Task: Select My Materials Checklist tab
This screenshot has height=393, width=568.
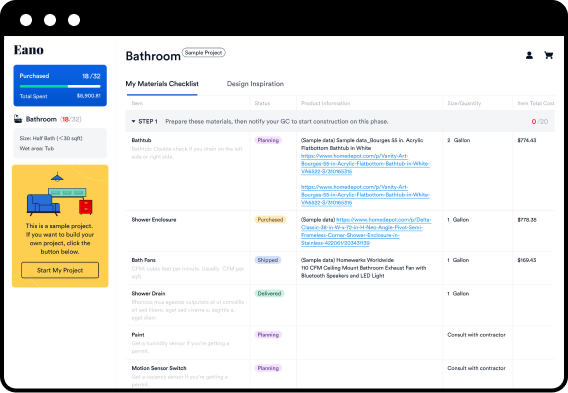Action: 162,84
